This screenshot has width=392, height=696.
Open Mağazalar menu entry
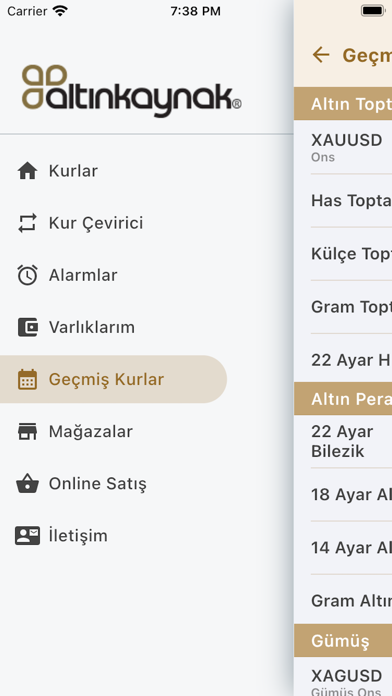113,431
